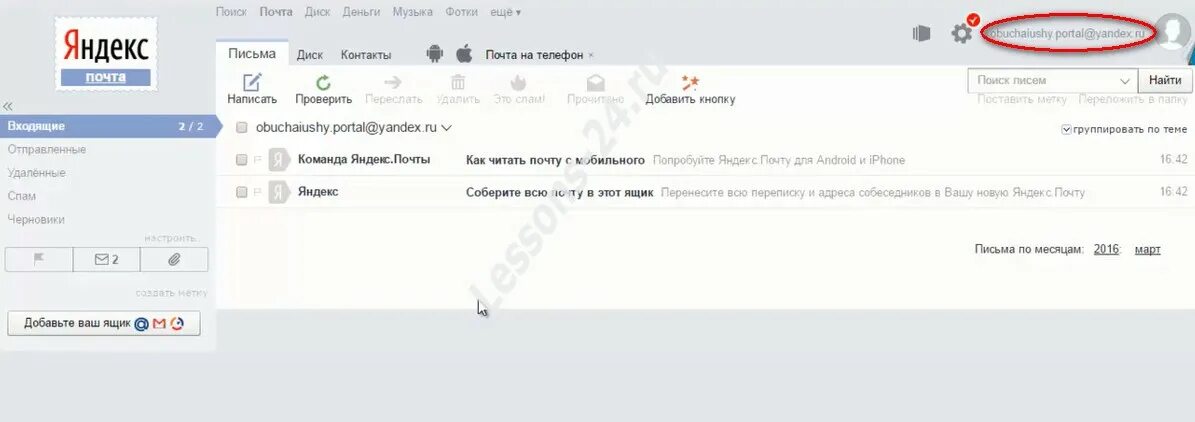This screenshot has width=1195, height=422.
Task: Click the themes icon beside gear
Action: point(921,34)
